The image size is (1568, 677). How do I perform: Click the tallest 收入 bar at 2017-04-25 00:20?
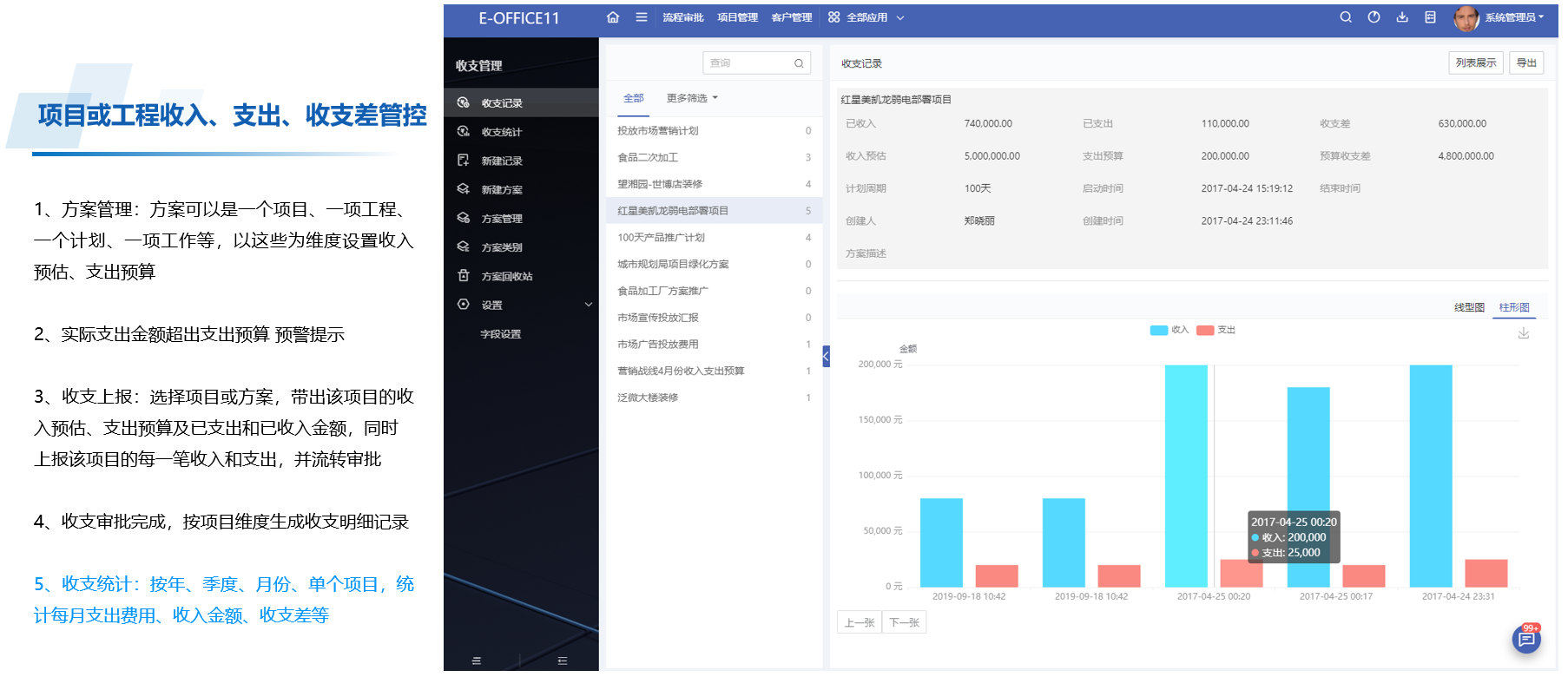tap(1186, 476)
